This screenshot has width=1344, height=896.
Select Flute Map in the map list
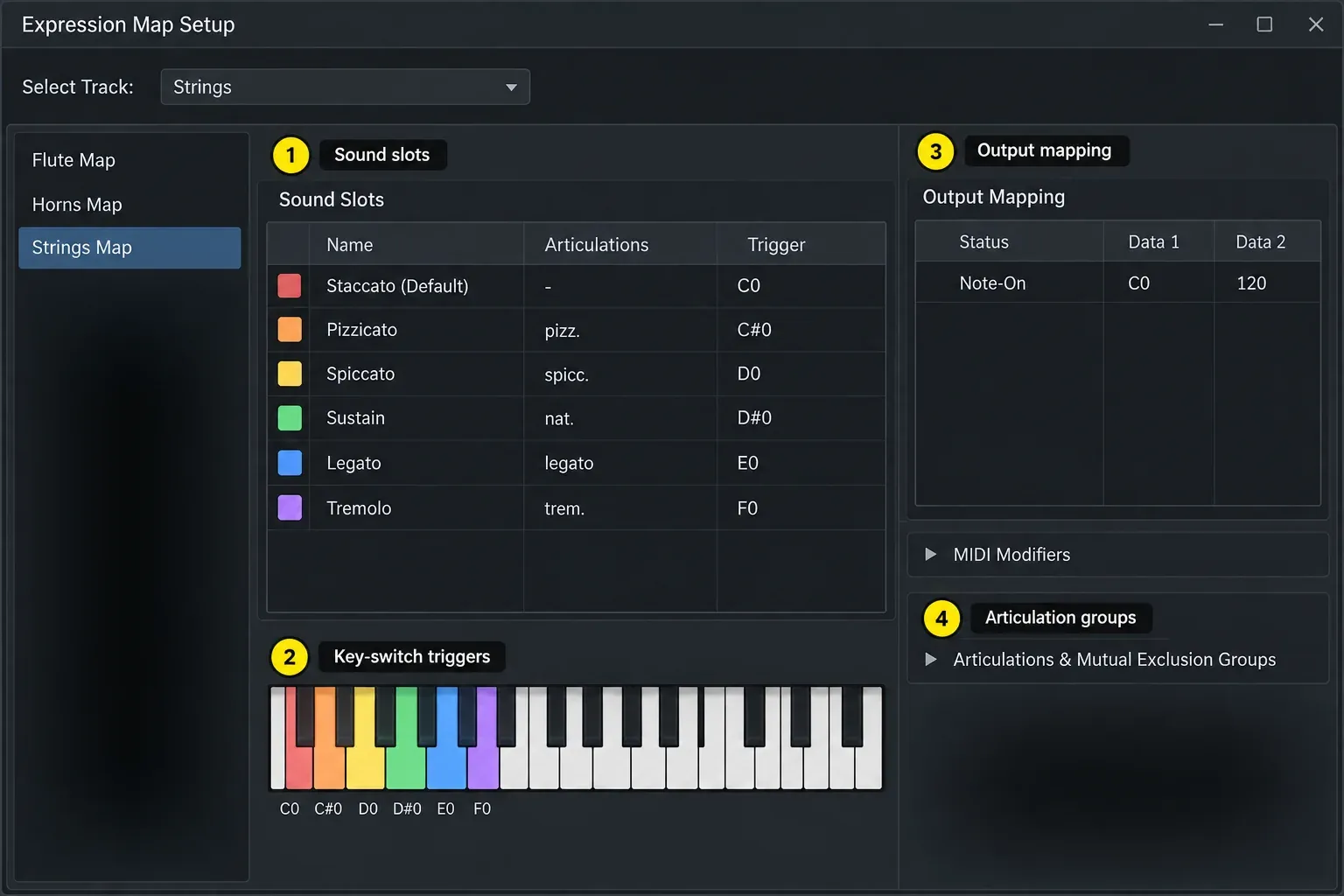pyautogui.click(x=129, y=160)
